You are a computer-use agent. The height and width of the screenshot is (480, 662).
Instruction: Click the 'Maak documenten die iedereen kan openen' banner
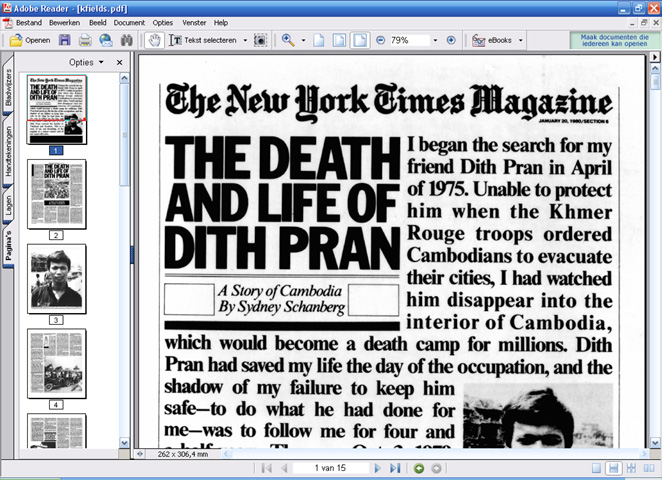(614, 41)
